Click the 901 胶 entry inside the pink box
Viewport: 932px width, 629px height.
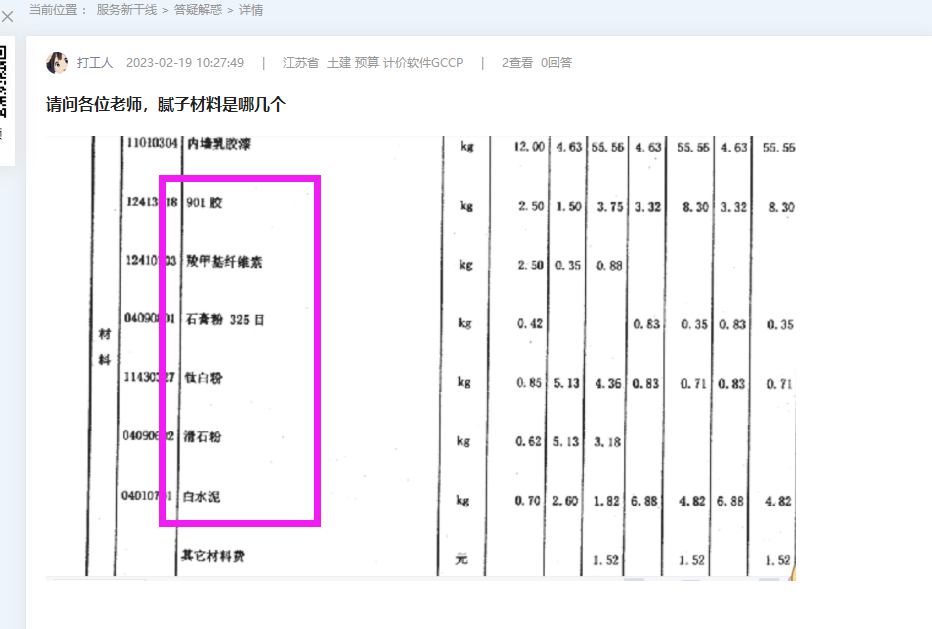(x=204, y=203)
